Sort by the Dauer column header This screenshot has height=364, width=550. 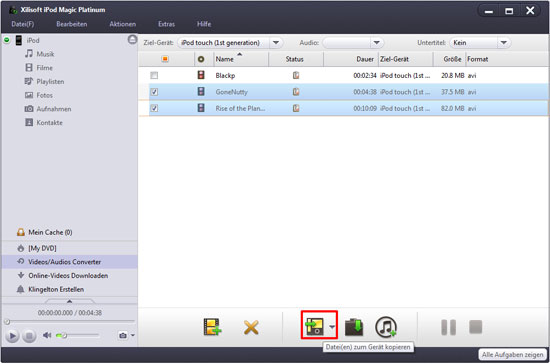coord(351,59)
